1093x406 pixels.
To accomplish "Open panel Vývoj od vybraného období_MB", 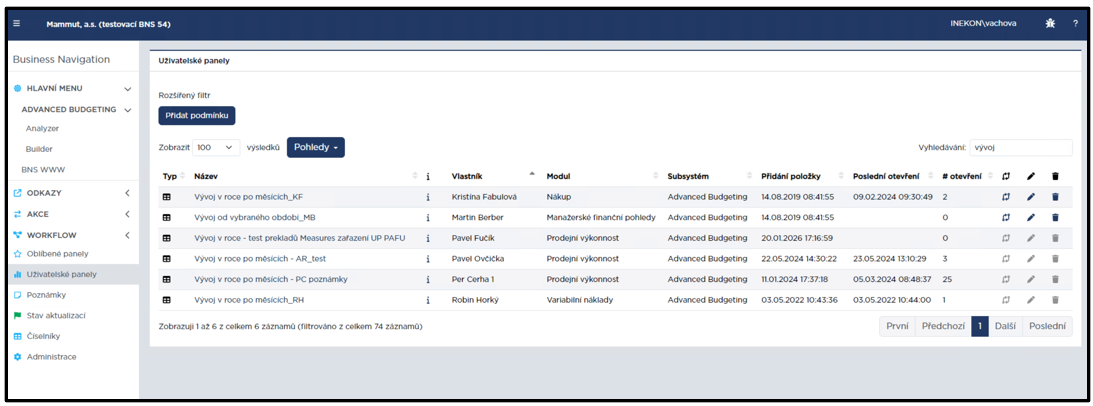I will click(x=255, y=218).
